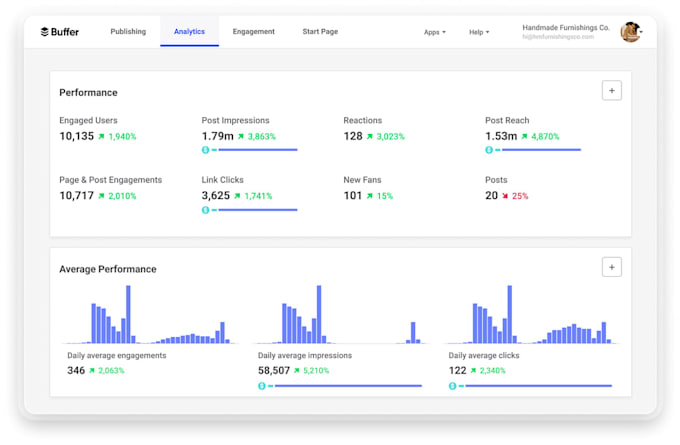Click the Posts value 20
The image size is (680, 445).
tap(491, 196)
